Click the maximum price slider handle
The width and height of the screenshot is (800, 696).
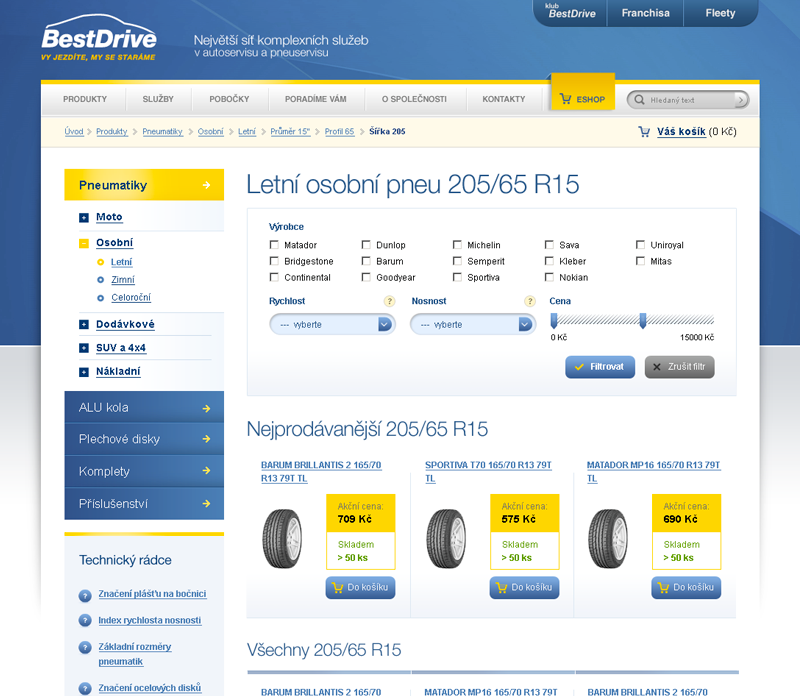pyautogui.click(x=643, y=320)
